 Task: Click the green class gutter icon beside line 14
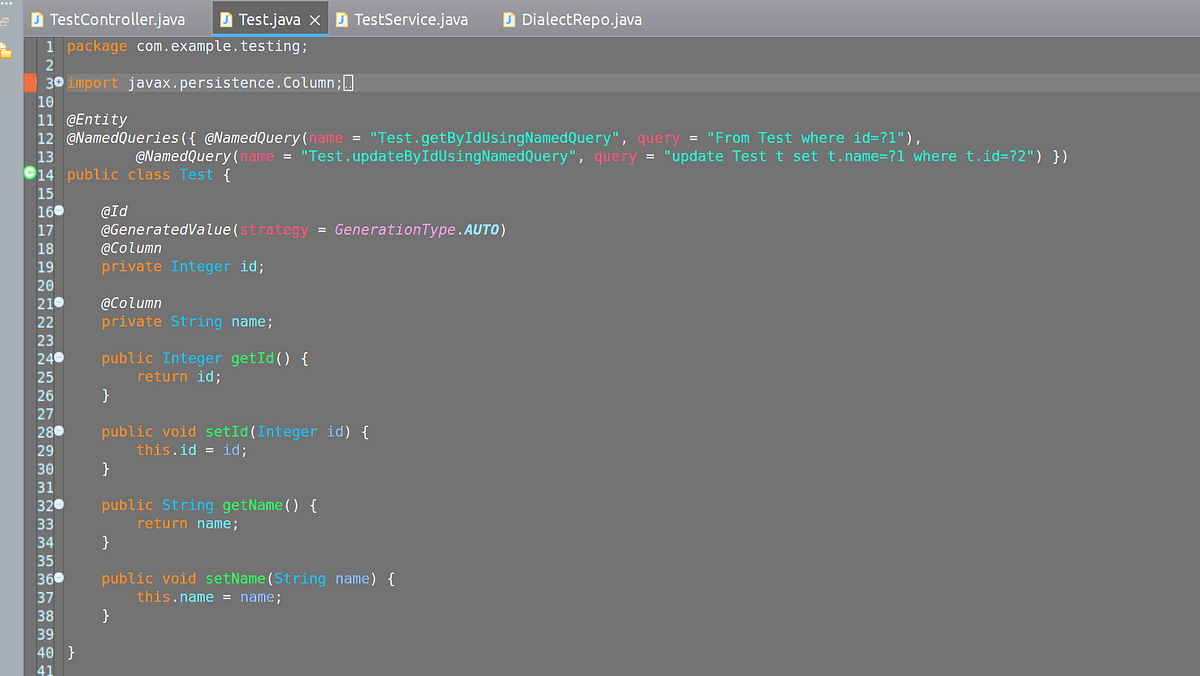pos(30,174)
